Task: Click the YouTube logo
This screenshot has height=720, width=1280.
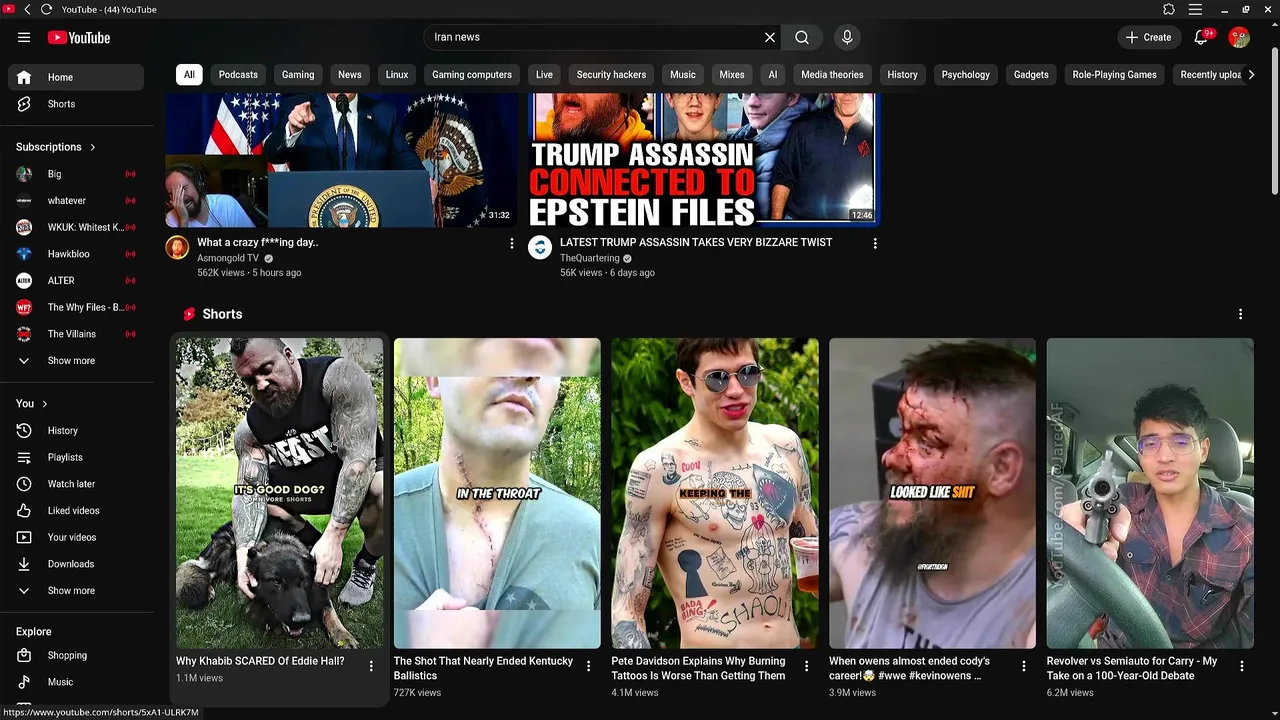Action: click(x=78, y=37)
